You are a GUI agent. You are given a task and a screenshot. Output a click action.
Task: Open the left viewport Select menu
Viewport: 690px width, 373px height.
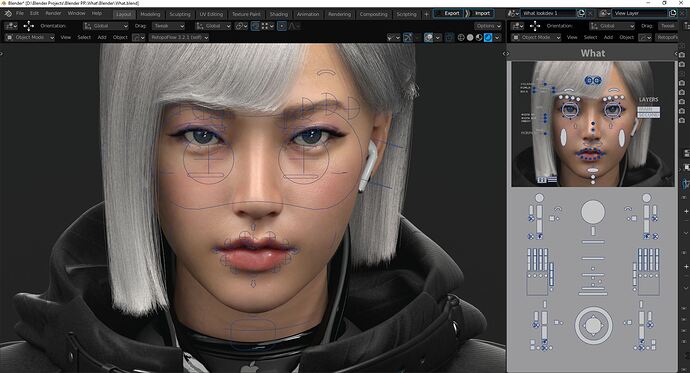coord(84,37)
